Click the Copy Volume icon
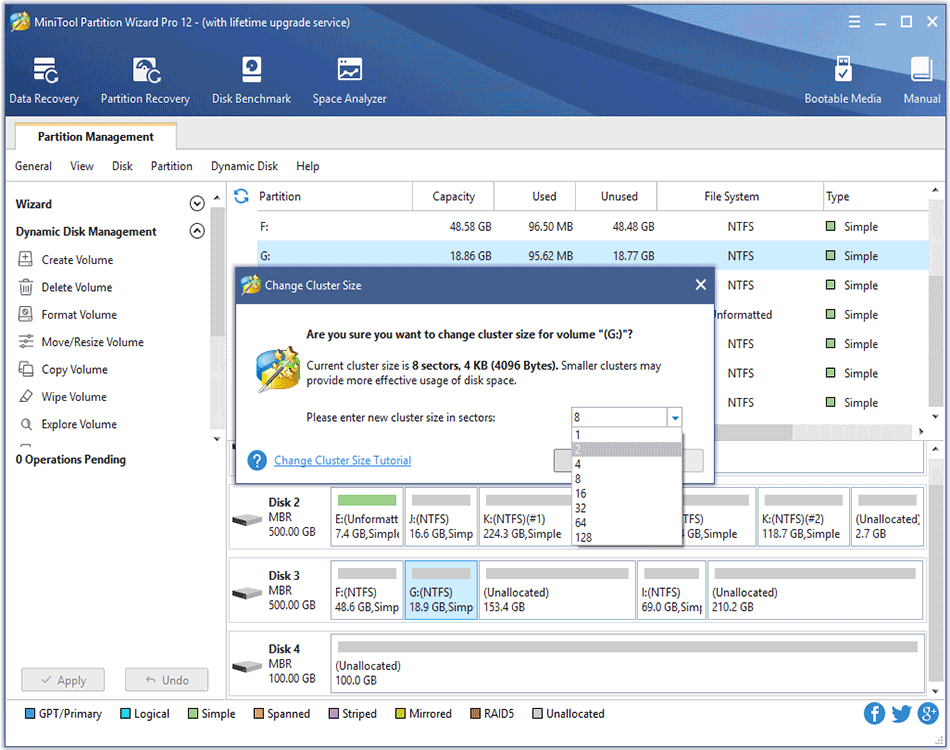The width and height of the screenshot is (950, 750). [25, 369]
